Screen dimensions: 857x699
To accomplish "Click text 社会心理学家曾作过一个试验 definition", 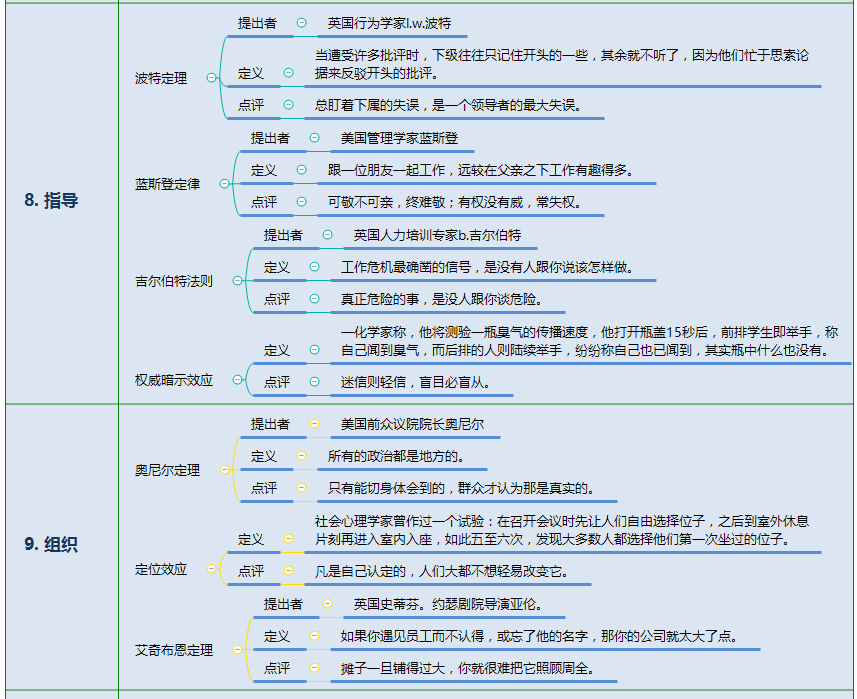I will pyautogui.click(x=562, y=530).
